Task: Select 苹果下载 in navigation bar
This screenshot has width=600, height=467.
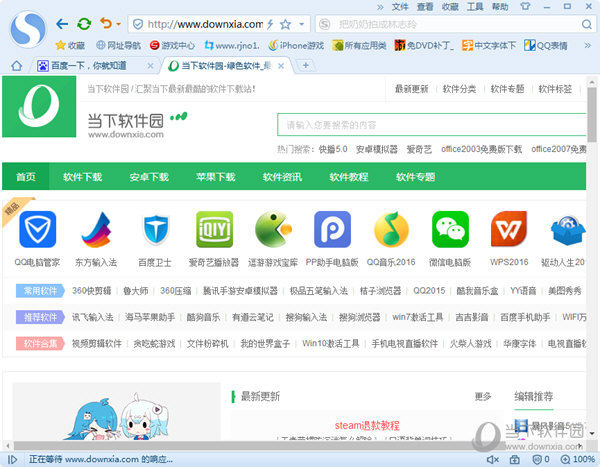Action: (x=216, y=176)
